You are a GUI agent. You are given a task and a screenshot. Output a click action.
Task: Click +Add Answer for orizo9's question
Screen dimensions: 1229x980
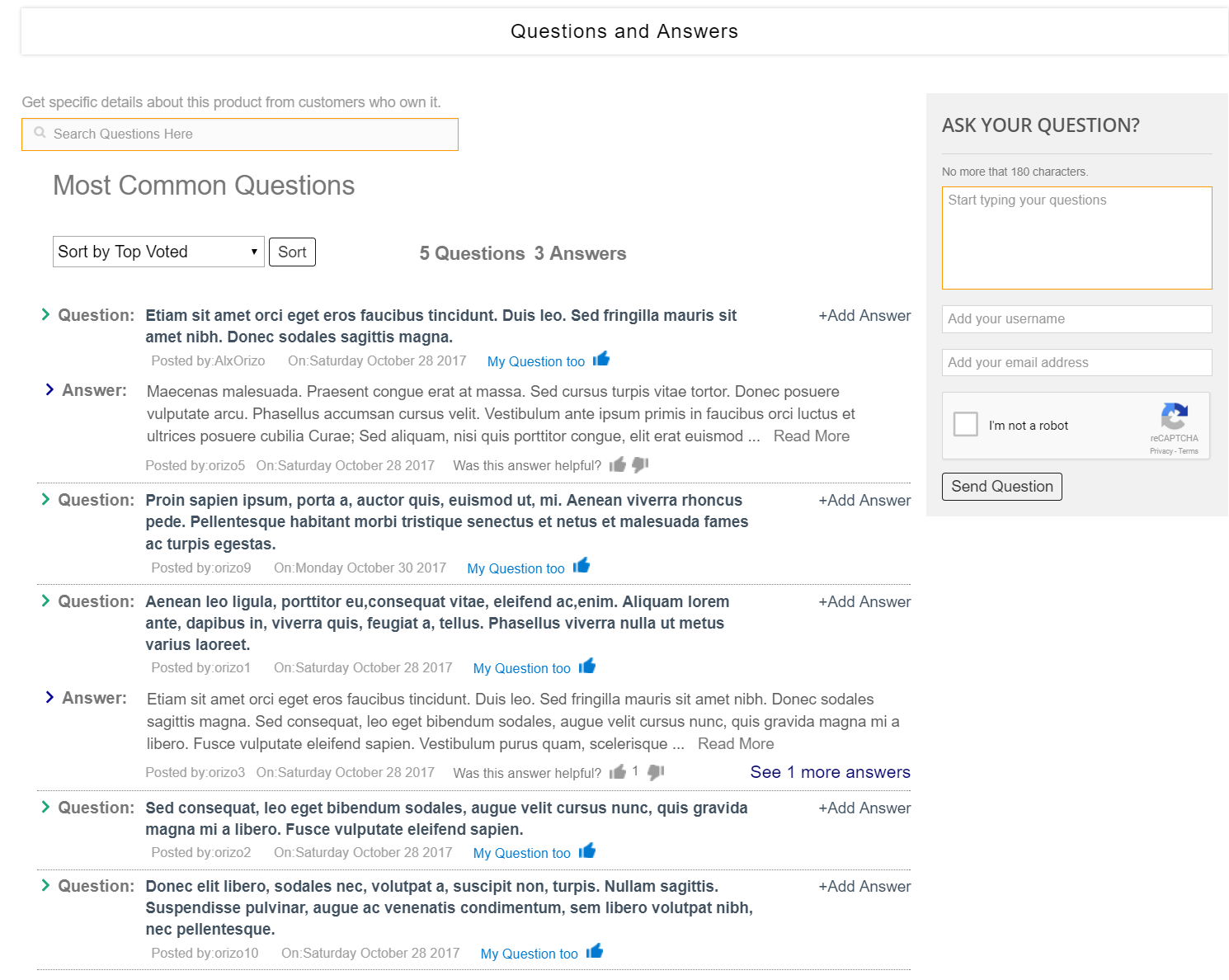[864, 501]
